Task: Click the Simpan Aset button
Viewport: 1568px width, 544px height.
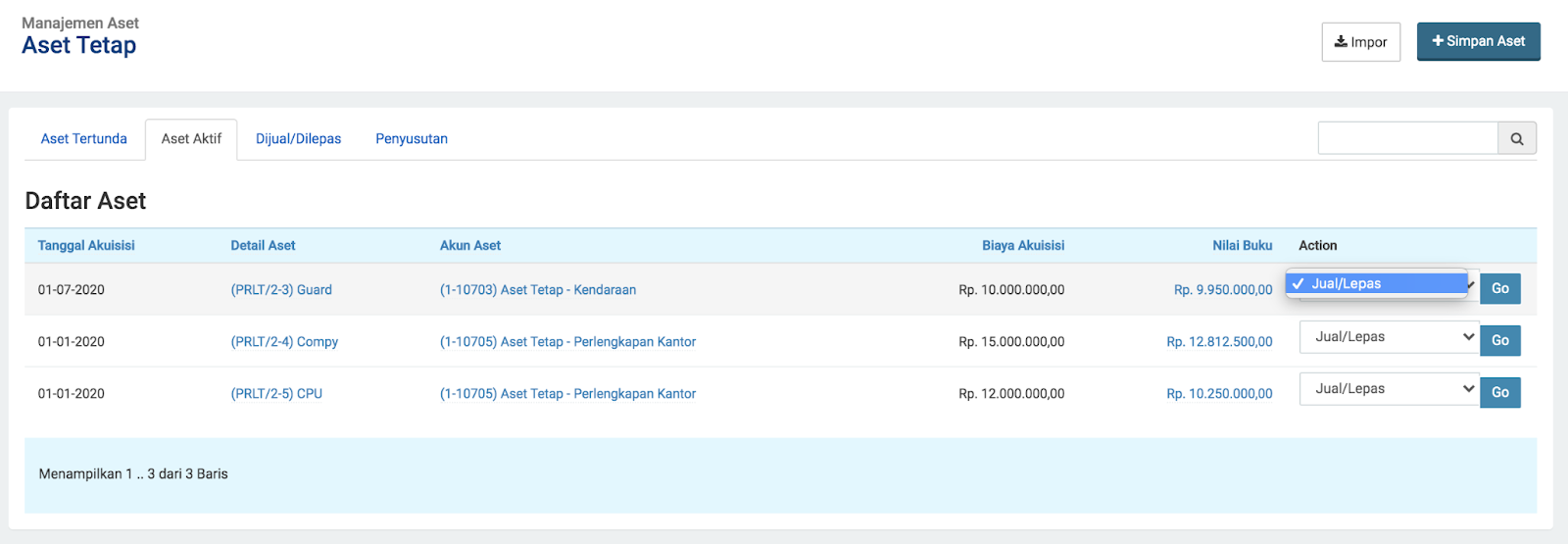Action: coord(1478,41)
